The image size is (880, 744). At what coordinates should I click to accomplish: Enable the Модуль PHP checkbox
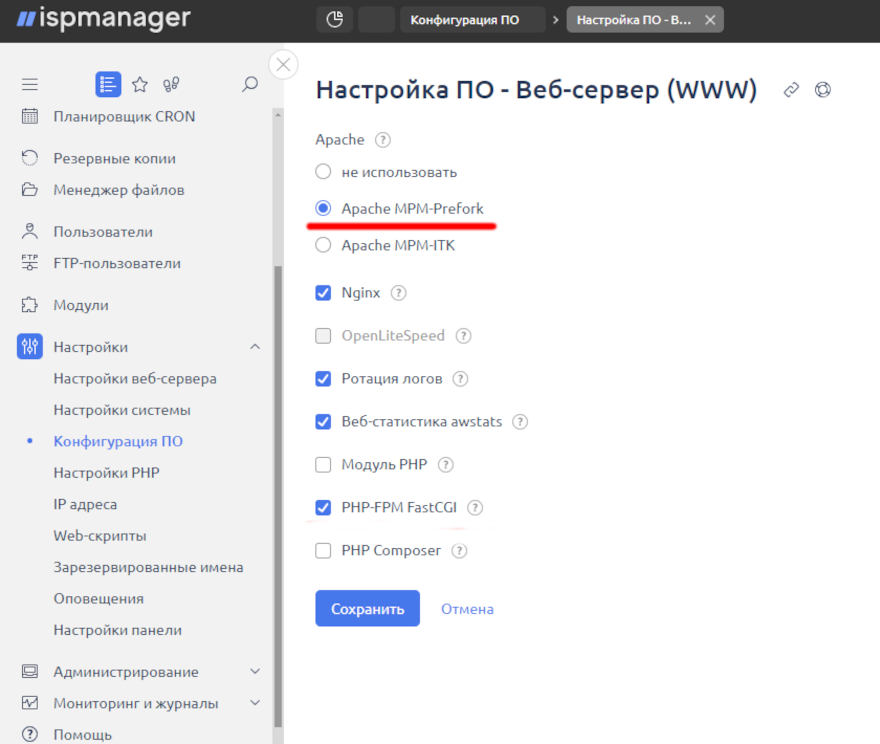[323, 464]
